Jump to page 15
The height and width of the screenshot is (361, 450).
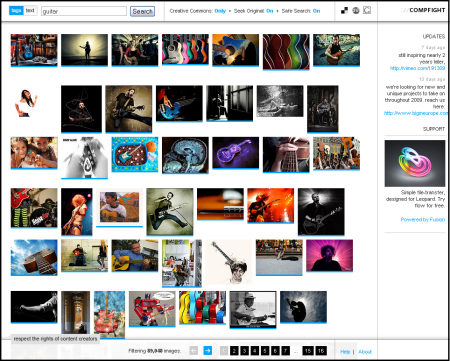coord(308,351)
